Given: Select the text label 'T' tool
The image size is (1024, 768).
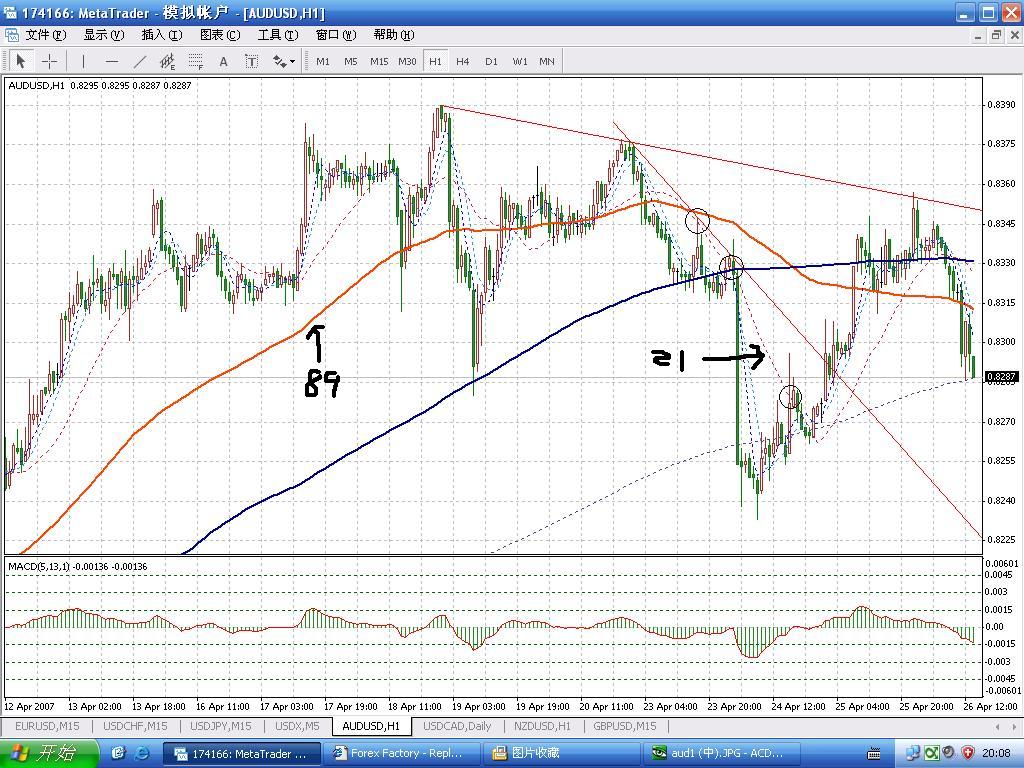Looking at the screenshot, I should pos(251,61).
